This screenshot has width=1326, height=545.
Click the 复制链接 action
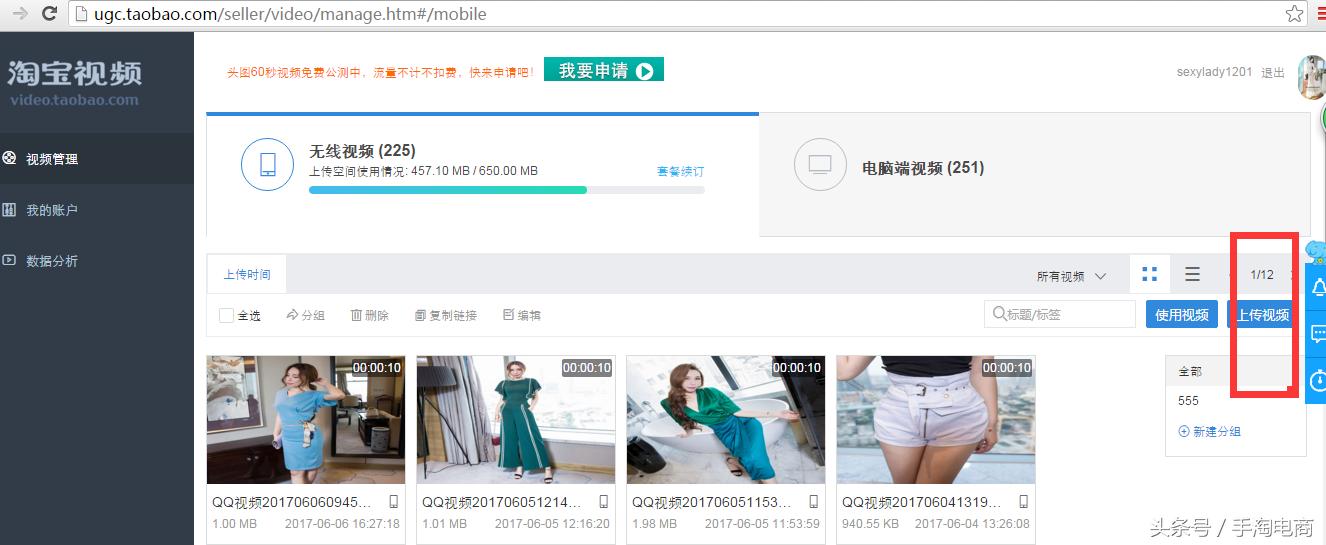point(446,315)
